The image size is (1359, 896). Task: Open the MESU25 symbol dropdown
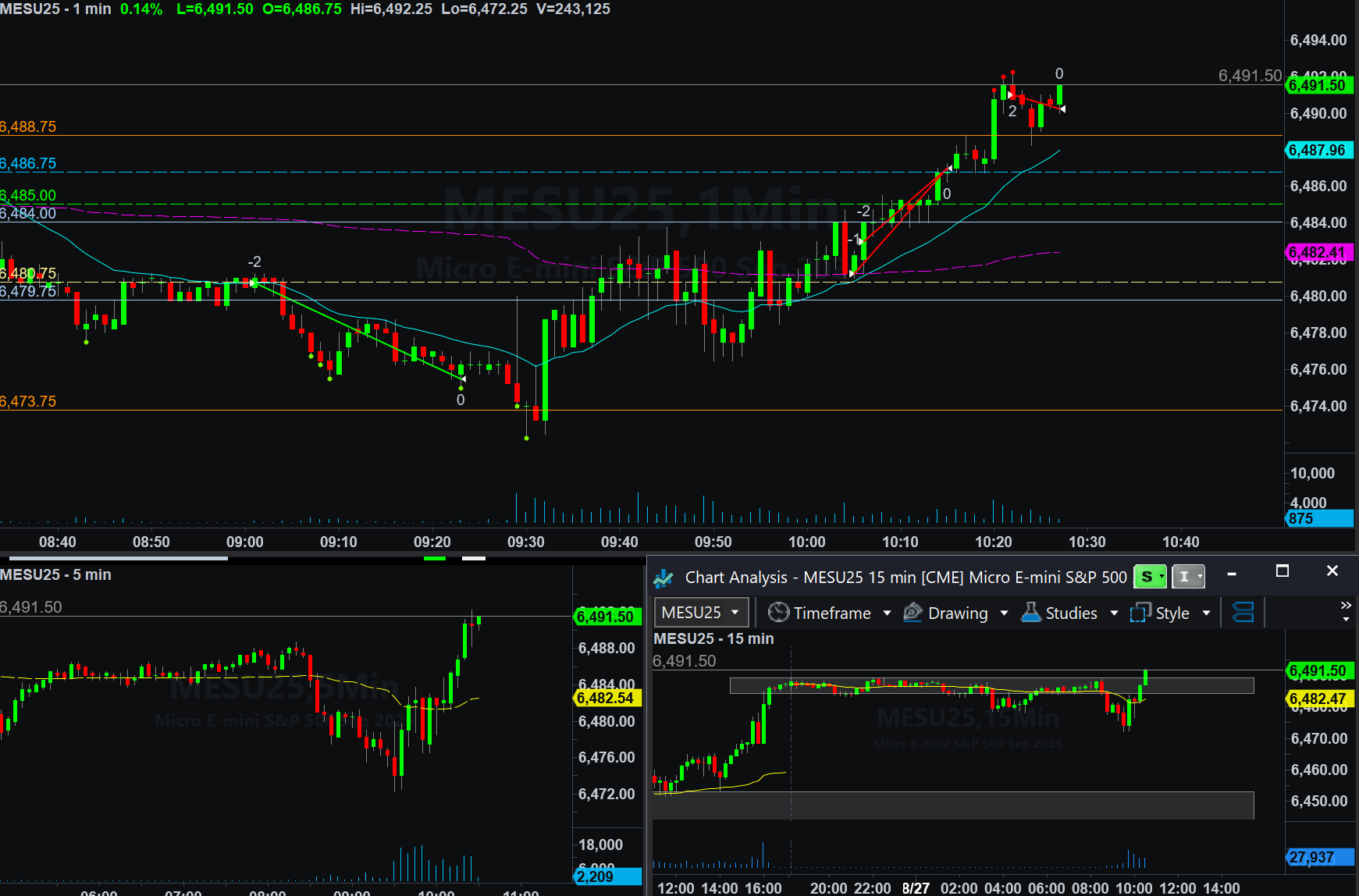tap(735, 613)
